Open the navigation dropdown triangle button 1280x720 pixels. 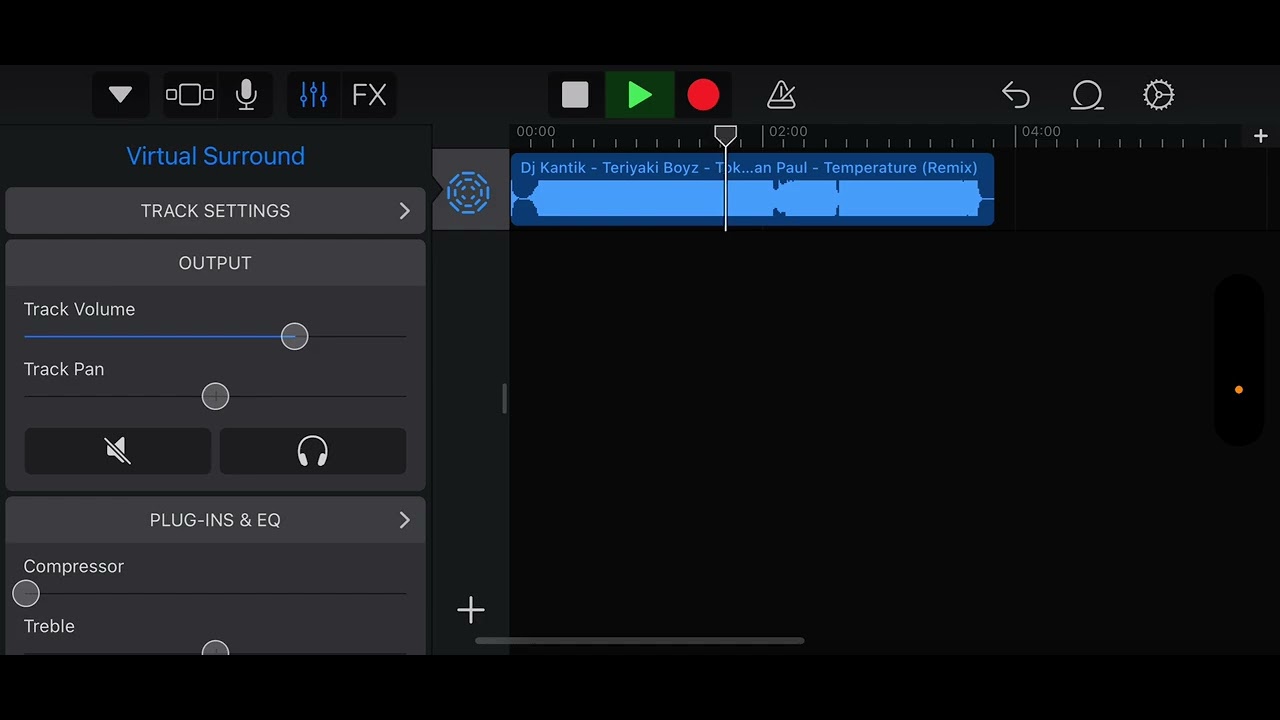click(120, 95)
